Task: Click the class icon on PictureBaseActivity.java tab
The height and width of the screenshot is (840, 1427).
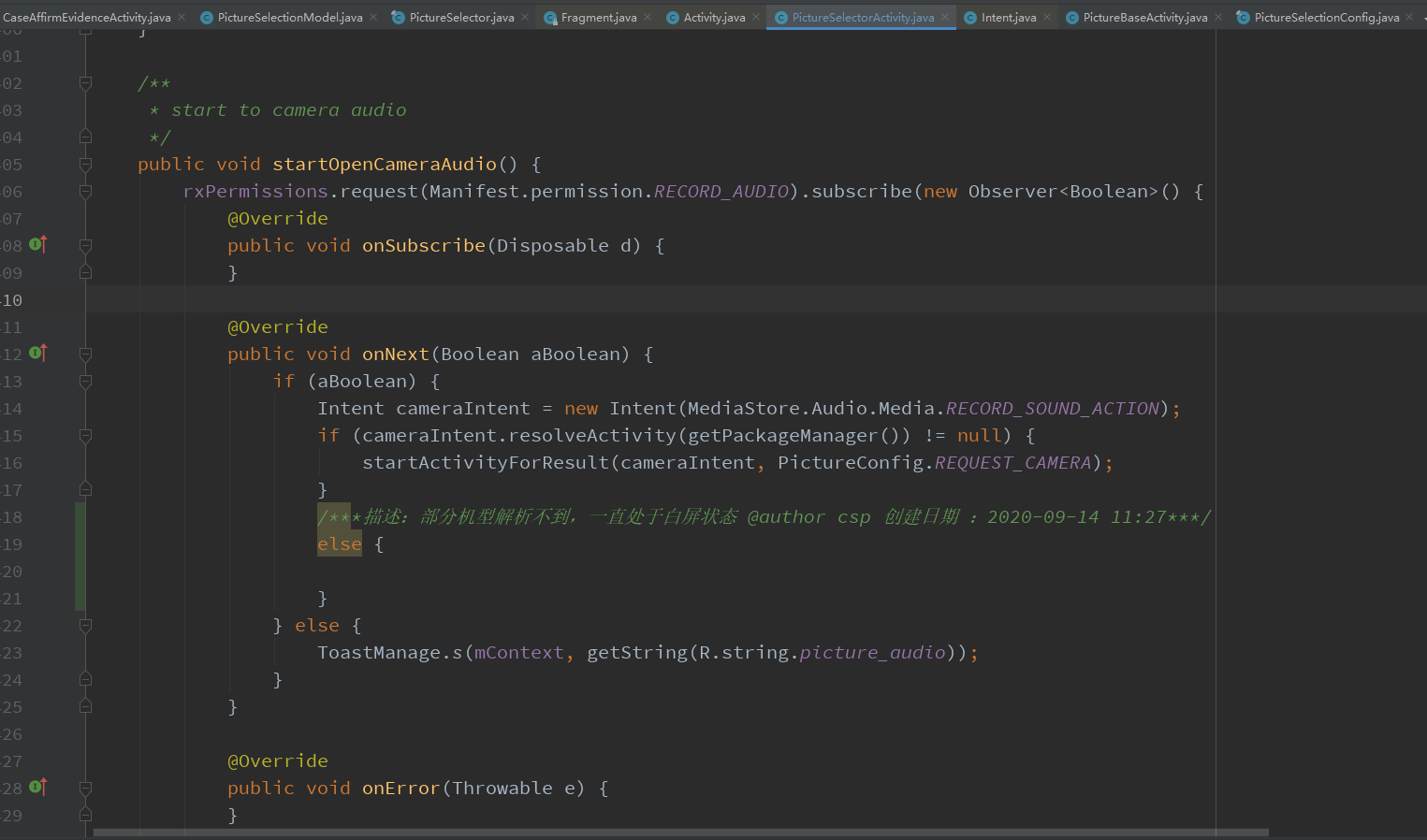Action: 1071,16
